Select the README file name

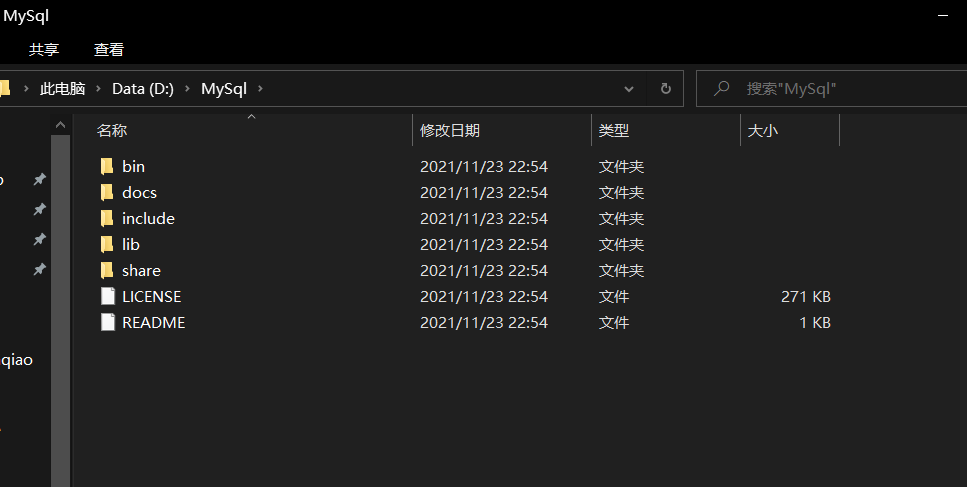click(154, 322)
